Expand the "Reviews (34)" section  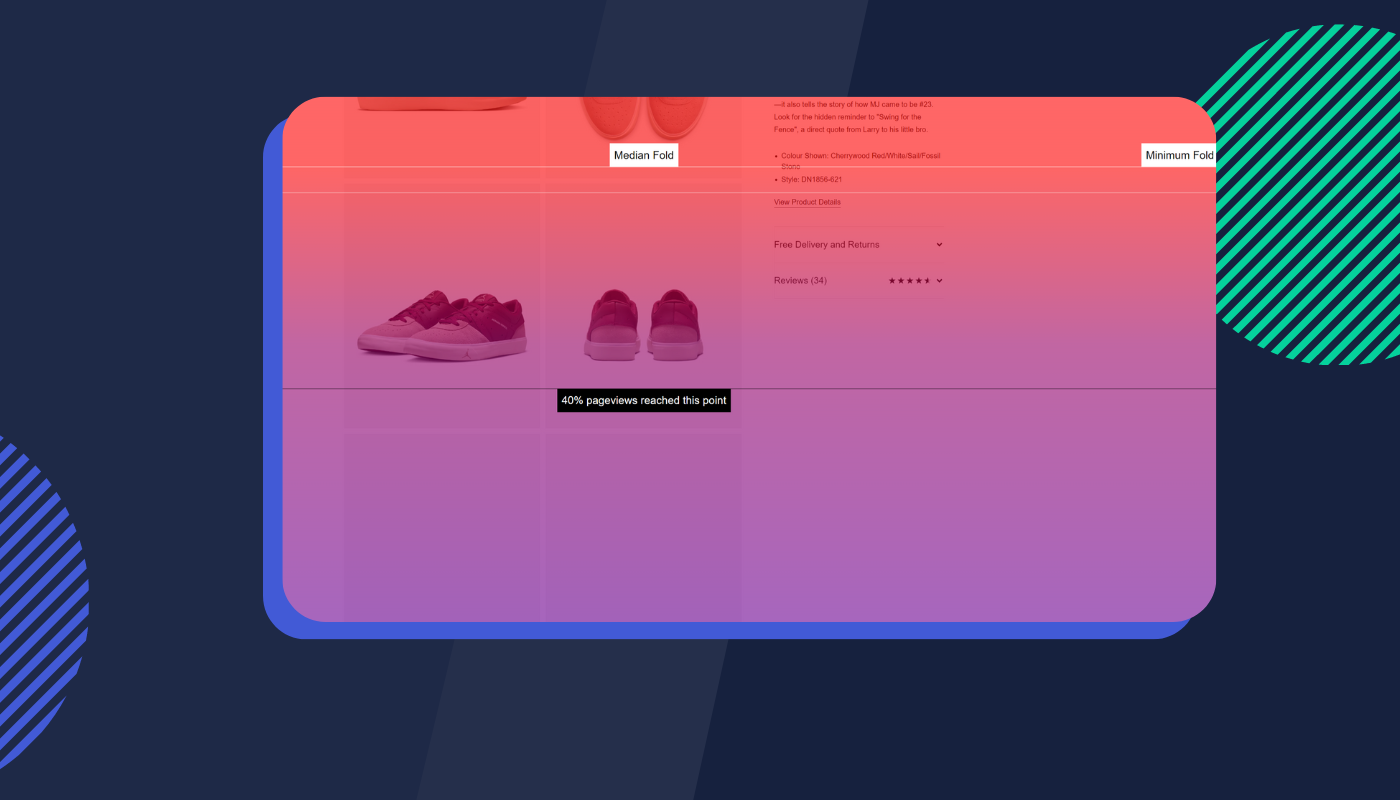pyautogui.click(x=800, y=280)
